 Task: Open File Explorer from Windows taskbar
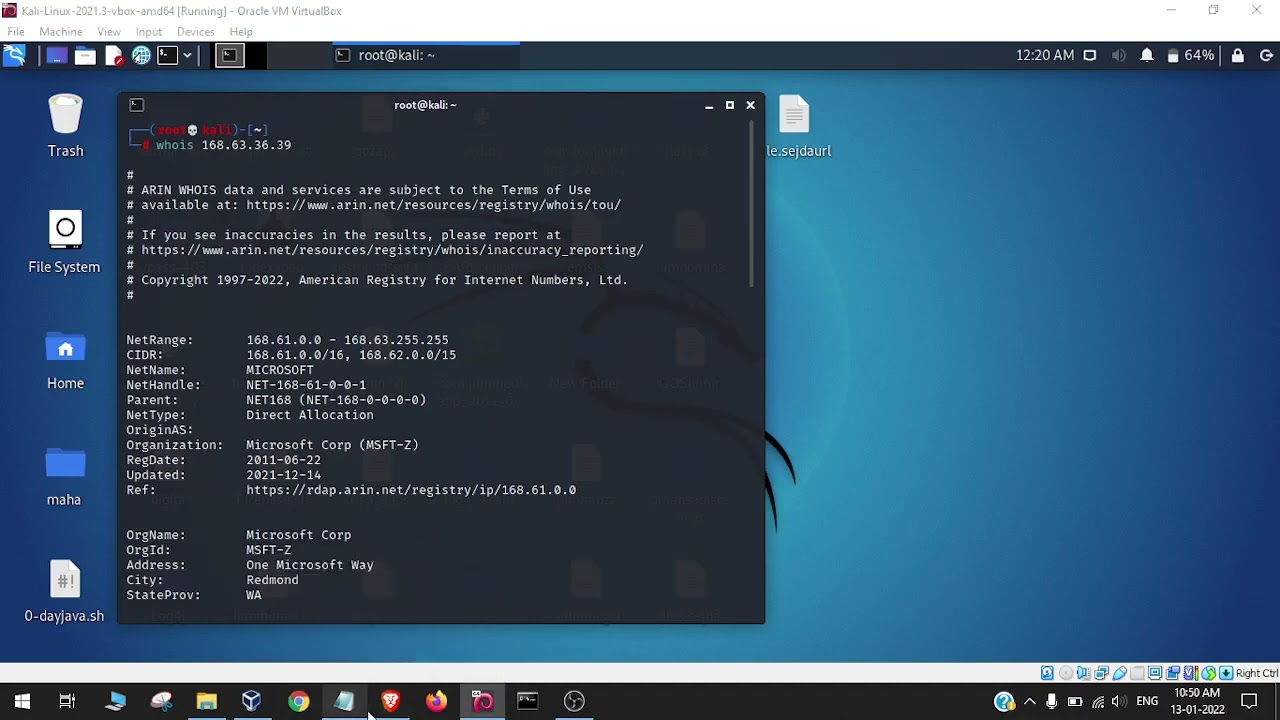coord(207,701)
